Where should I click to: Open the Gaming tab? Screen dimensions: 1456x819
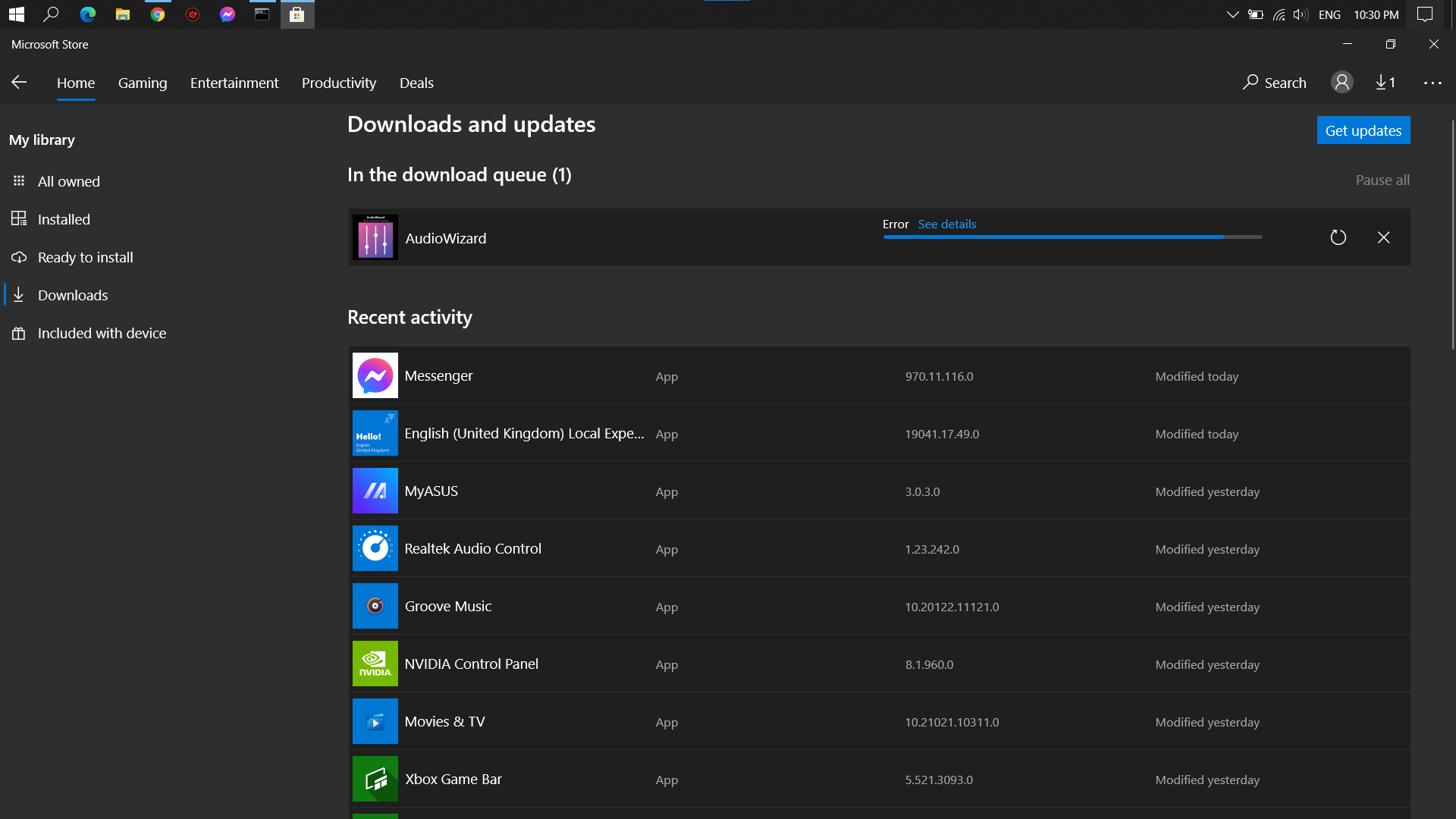click(x=142, y=82)
